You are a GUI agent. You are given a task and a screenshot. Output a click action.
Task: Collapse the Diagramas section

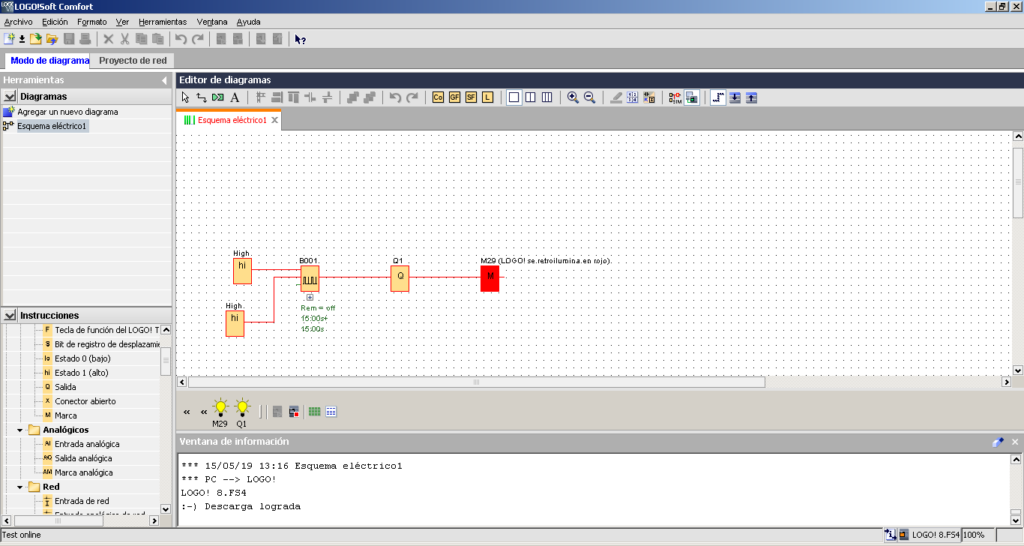(x=10, y=97)
